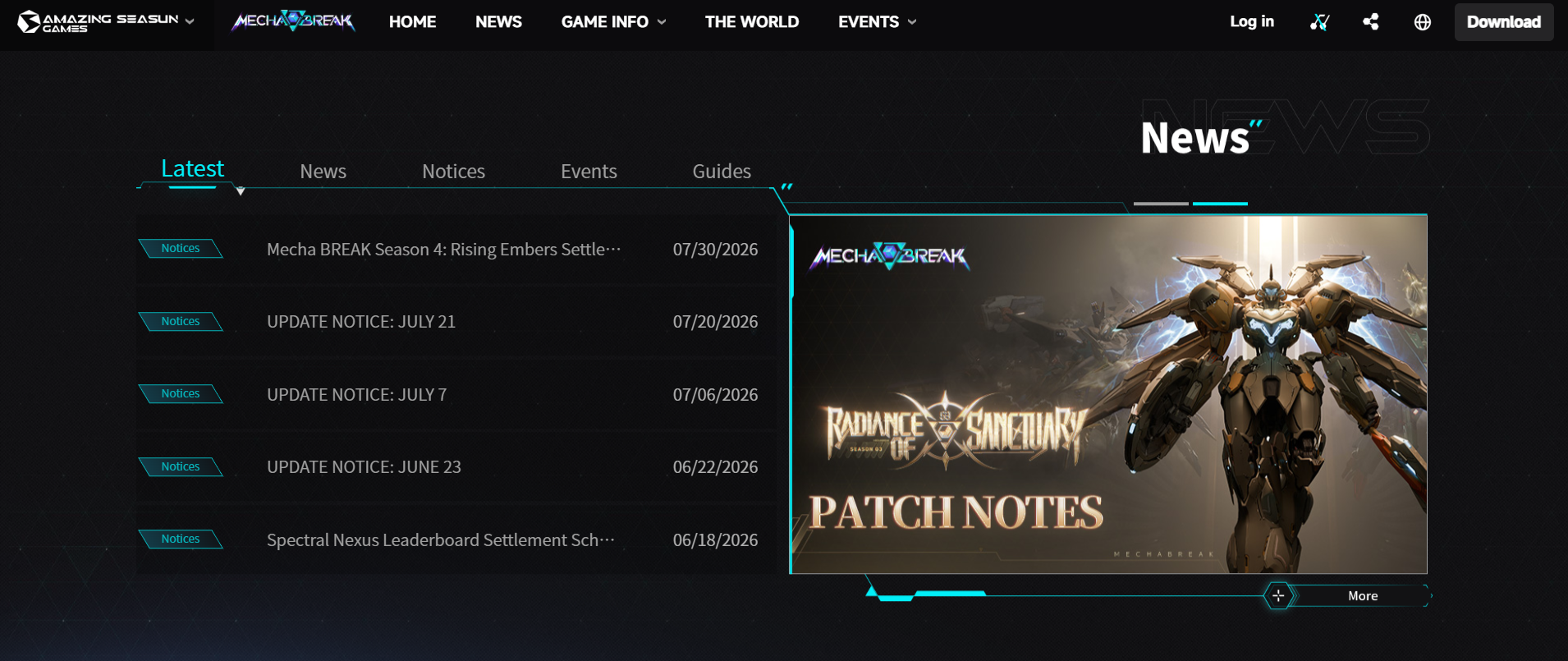Click the date 07/06/2026
This screenshot has height=661, width=1568.
coord(715,395)
